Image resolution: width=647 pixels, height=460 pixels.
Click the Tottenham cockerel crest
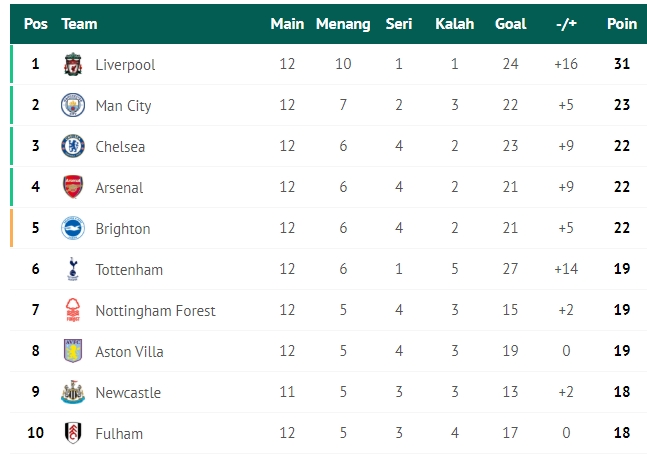click(73, 269)
